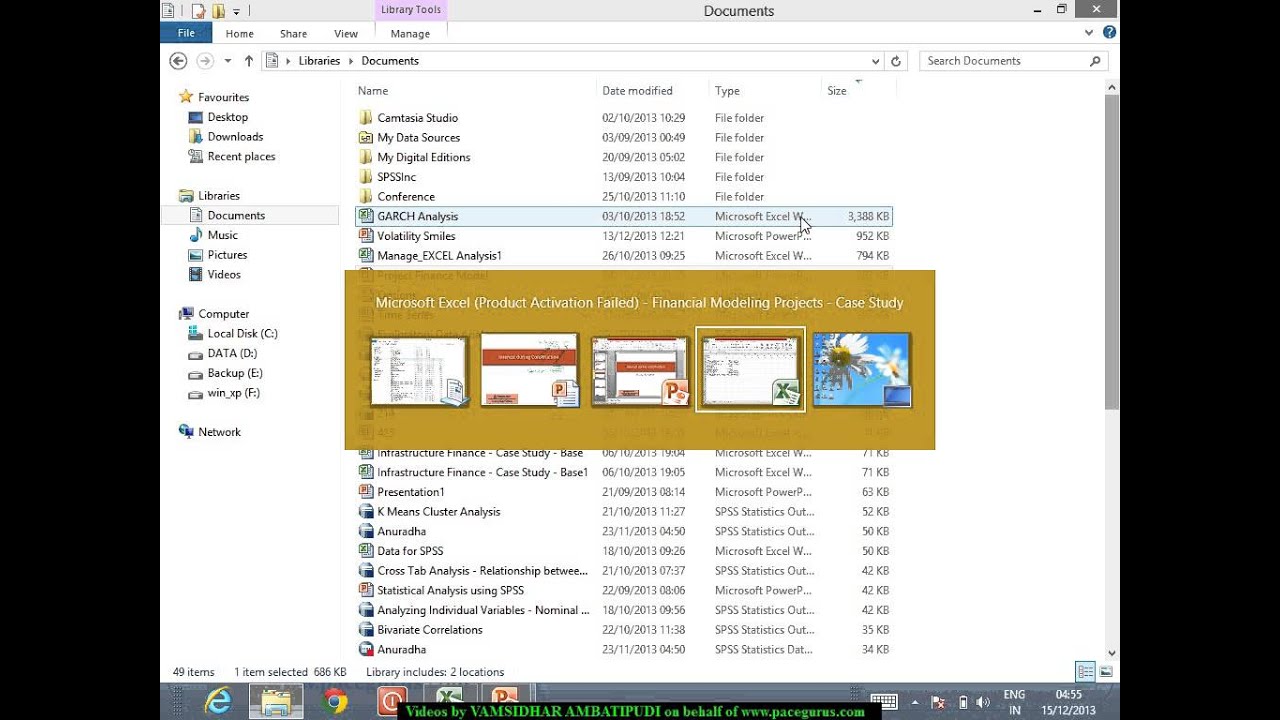The image size is (1280, 720).
Task: Select the Presentation1 file icon
Action: [x=366, y=492]
